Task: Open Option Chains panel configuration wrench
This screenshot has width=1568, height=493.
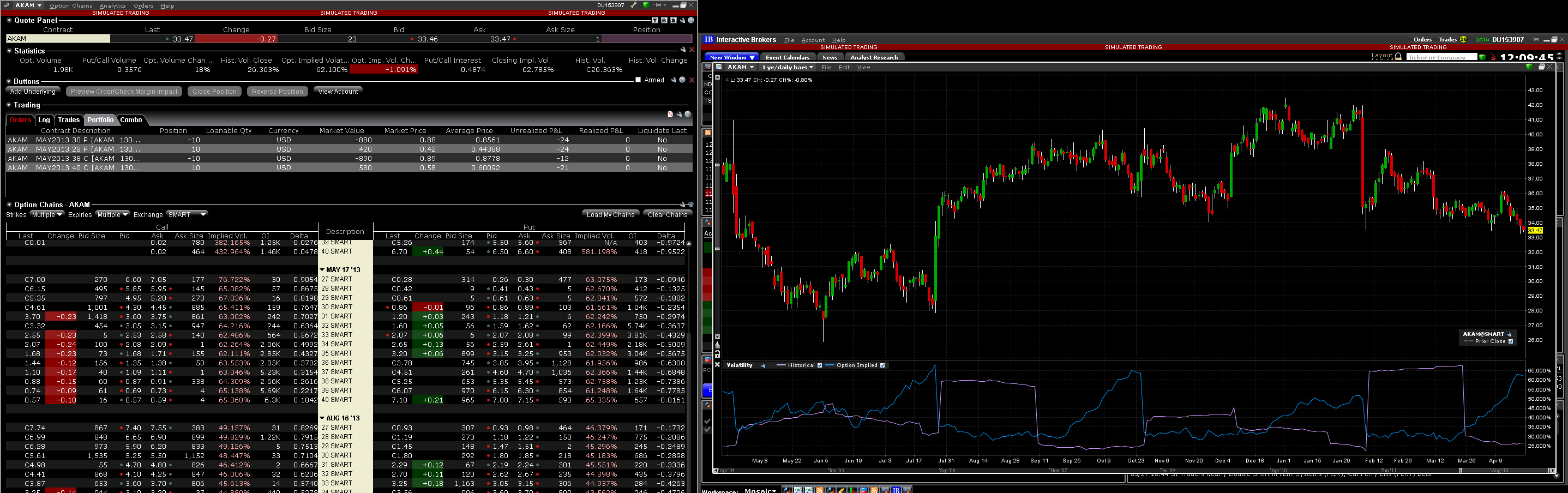Action: point(683,205)
